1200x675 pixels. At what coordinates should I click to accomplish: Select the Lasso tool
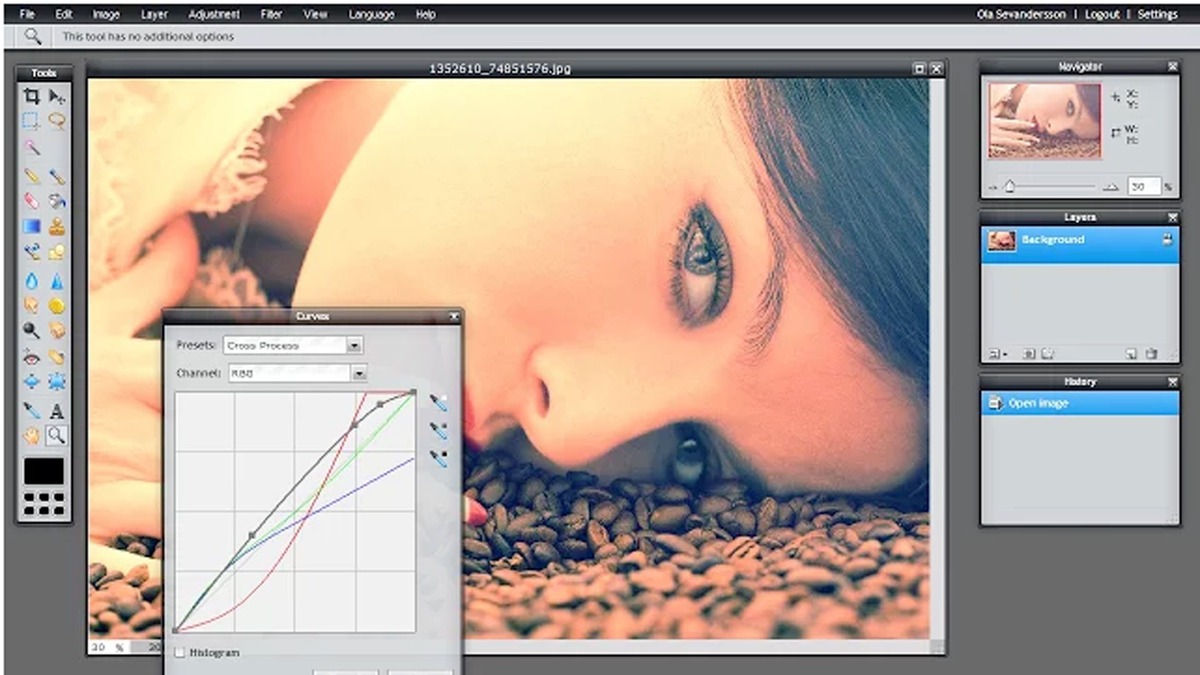pos(57,121)
